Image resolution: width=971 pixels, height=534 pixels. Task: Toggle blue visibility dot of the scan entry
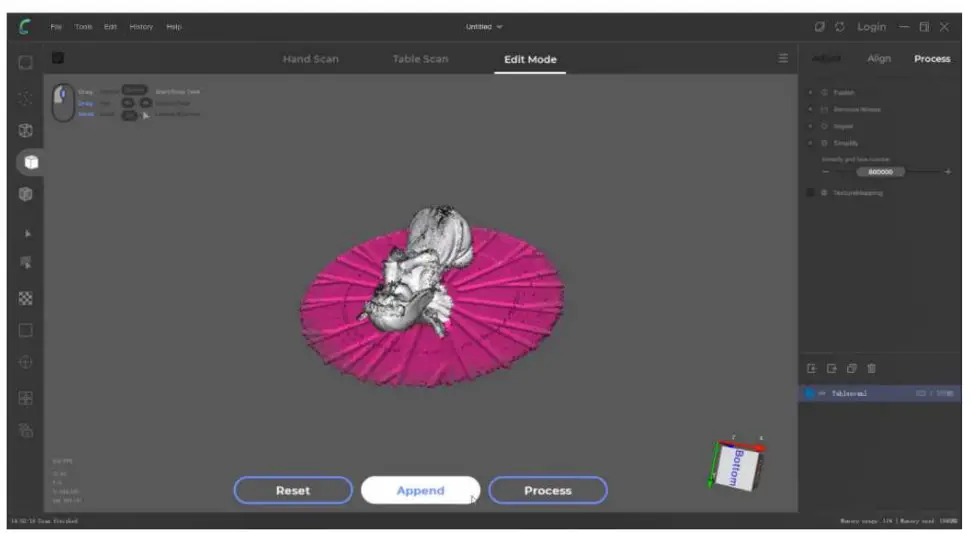809,393
